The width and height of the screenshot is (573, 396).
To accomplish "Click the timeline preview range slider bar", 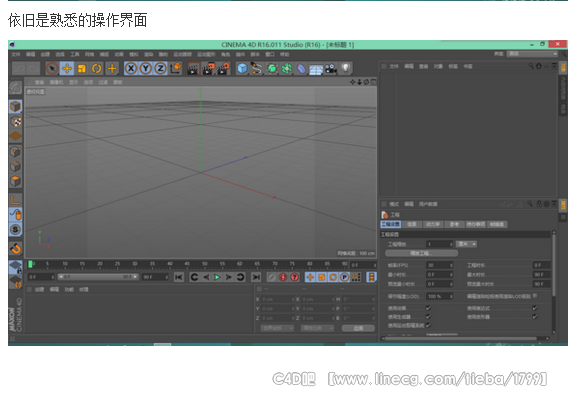I will coord(98,277).
